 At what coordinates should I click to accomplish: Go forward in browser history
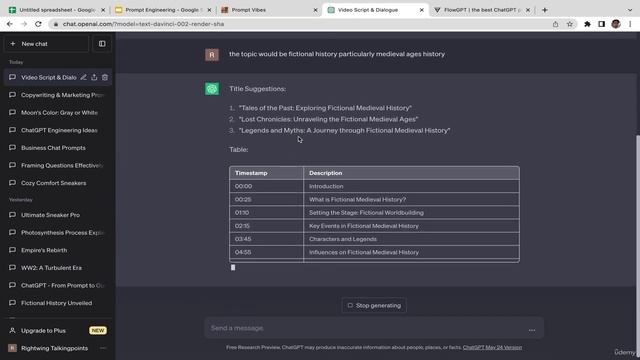tap(24, 24)
